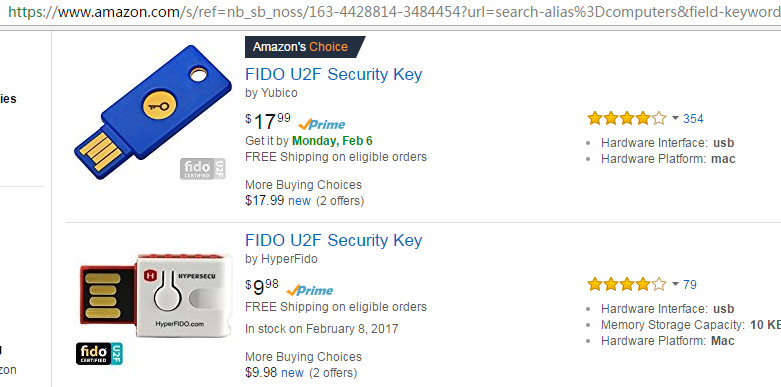Click the $9.98 price of the HyperFido key
Screen dimensions: 781x387
pos(262,287)
